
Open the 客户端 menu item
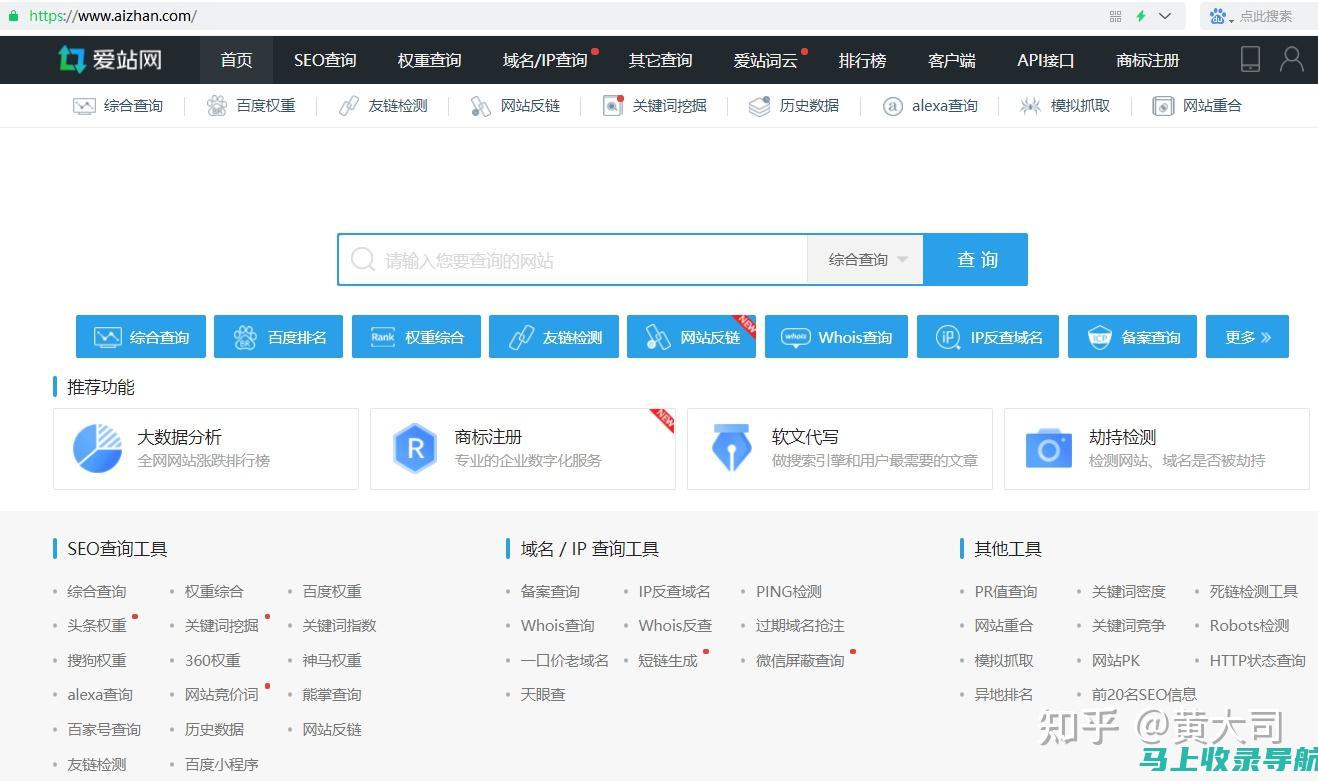[951, 60]
